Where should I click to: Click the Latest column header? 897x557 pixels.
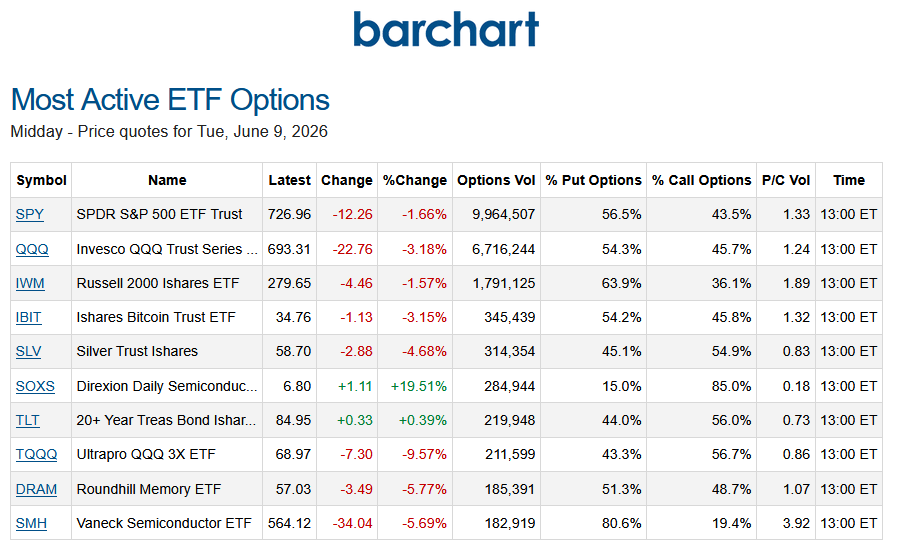click(x=289, y=180)
